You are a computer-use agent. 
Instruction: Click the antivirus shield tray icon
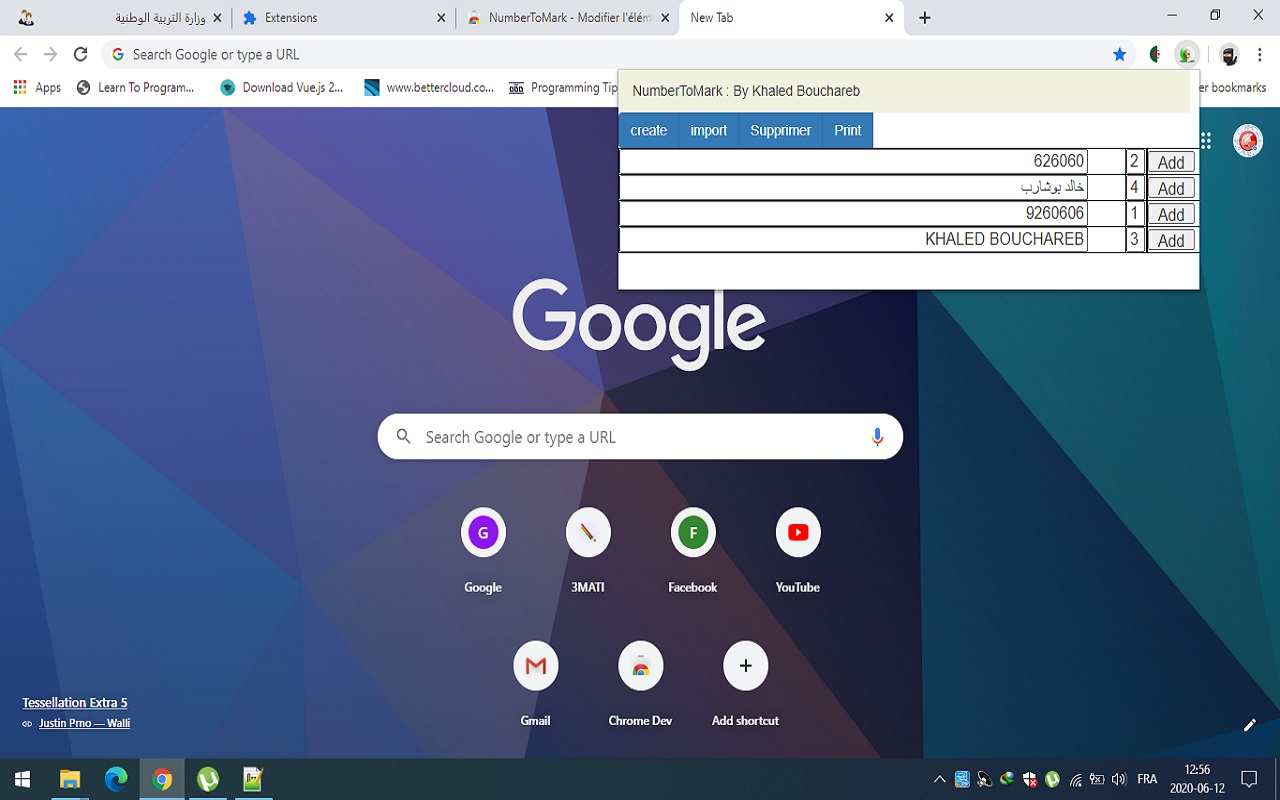pyautogui.click(x=1030, y=779)
